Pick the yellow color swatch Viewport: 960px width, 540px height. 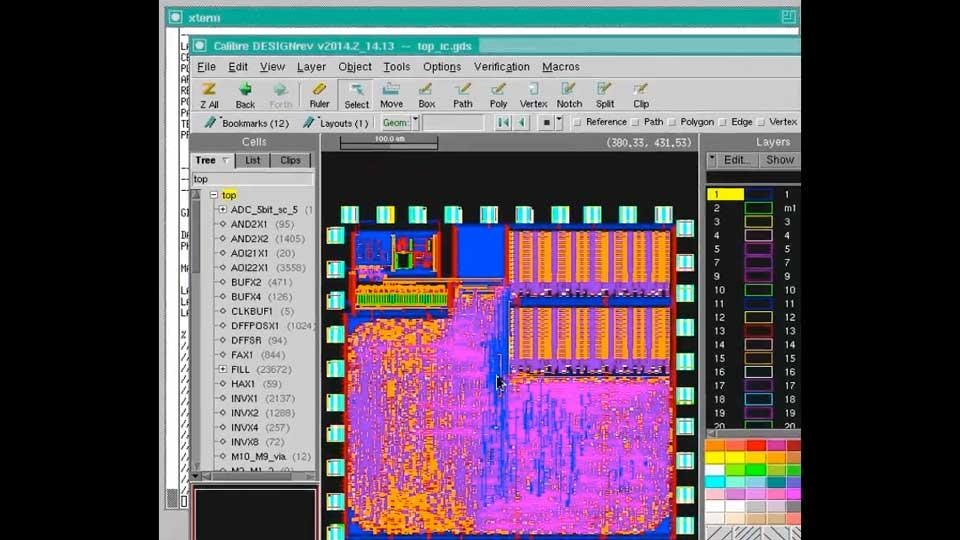(714, 457)
